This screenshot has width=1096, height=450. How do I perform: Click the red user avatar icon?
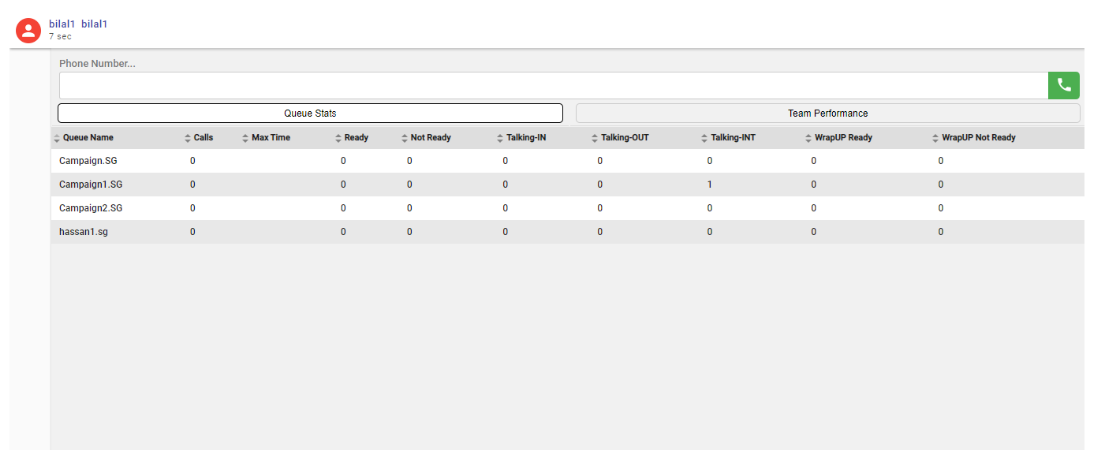coord(29,30)
